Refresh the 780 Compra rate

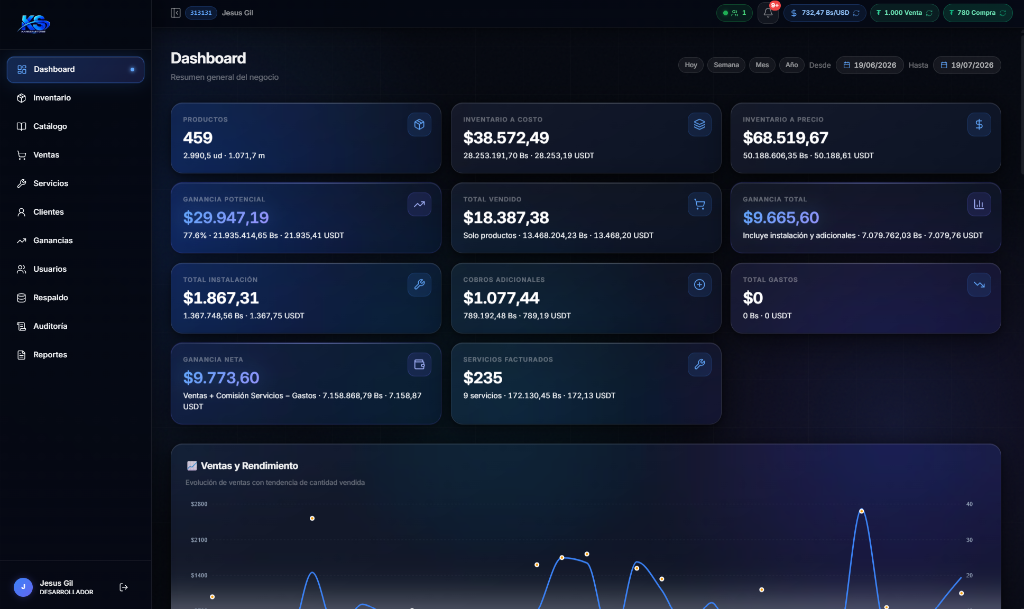pos(1003,13)
